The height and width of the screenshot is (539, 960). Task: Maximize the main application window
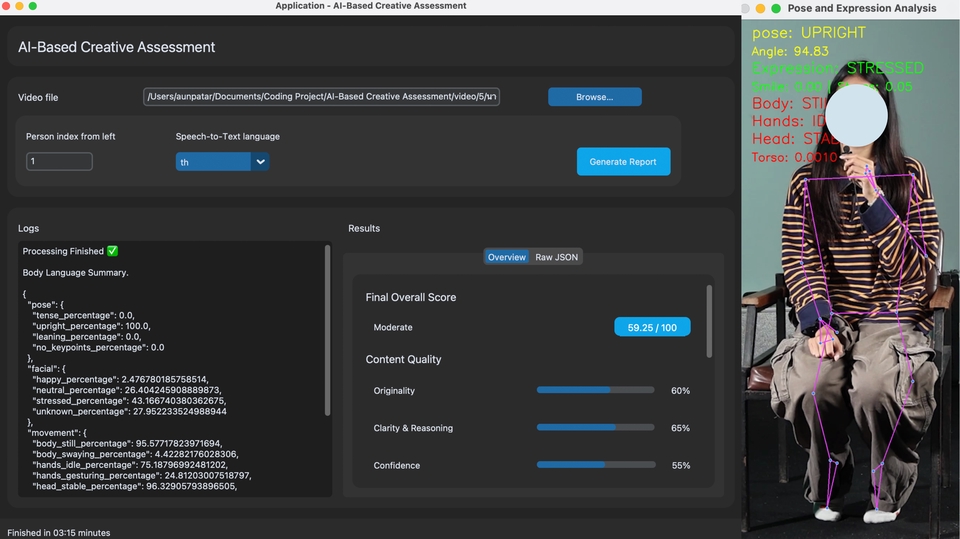(34, 6)
